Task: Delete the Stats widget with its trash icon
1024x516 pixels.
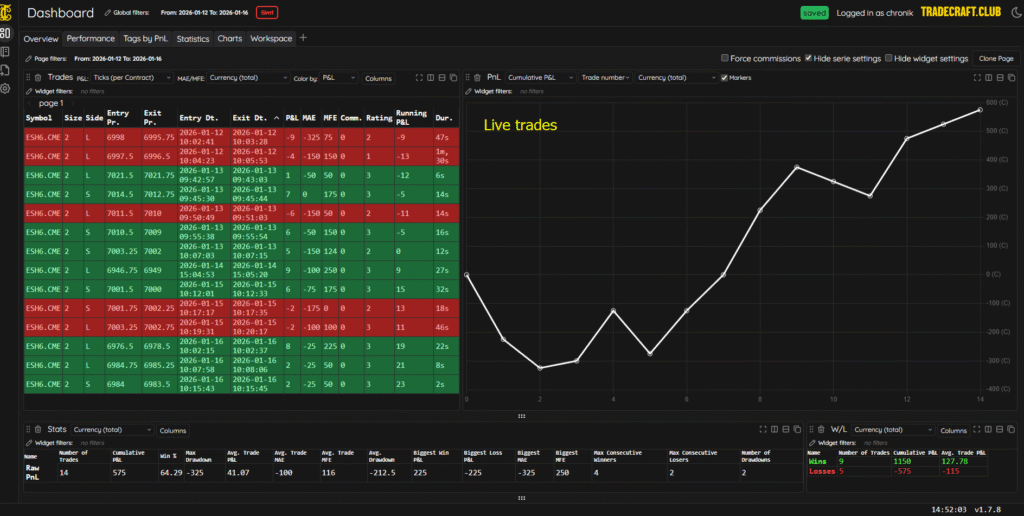Action: click(38, 429)
